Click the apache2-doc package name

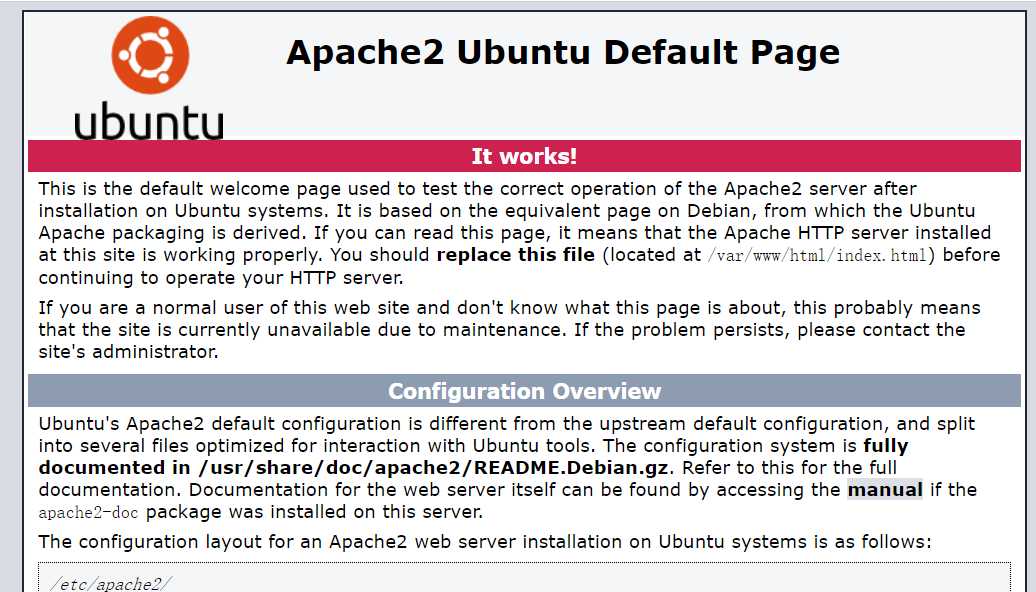point(88,513)
